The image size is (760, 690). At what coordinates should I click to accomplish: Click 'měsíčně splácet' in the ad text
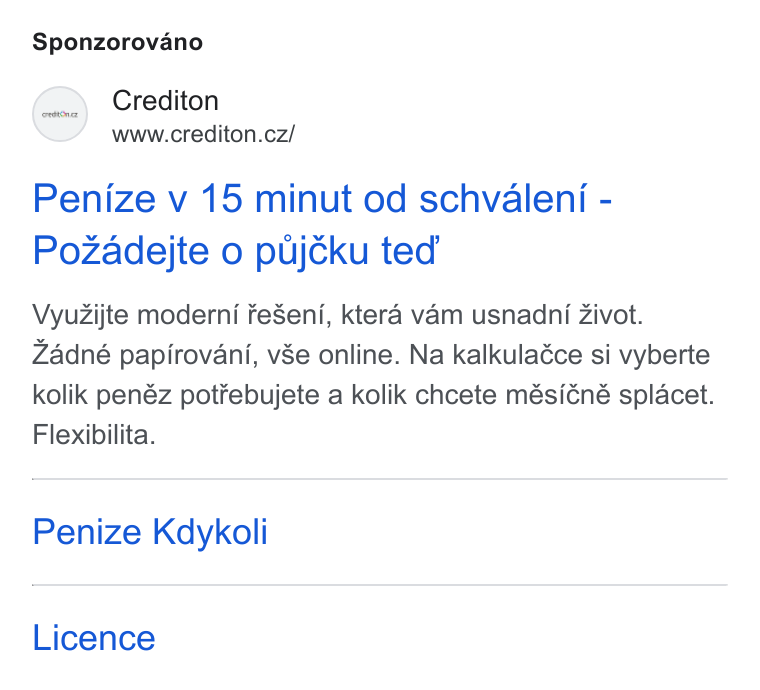click(x=610, y=395)
